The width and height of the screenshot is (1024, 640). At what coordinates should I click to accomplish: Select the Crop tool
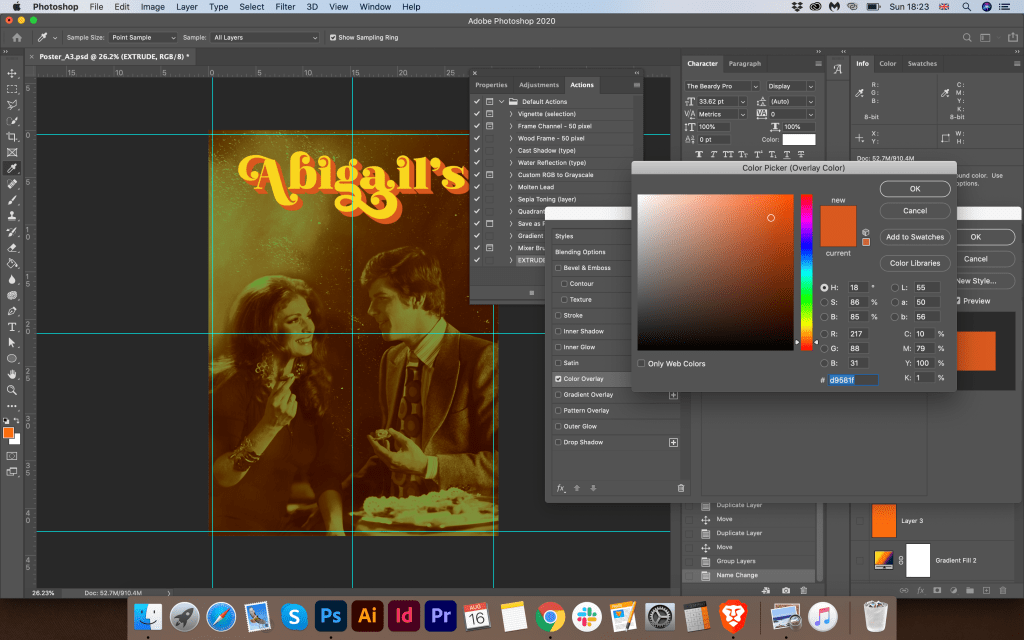[12, 137]
